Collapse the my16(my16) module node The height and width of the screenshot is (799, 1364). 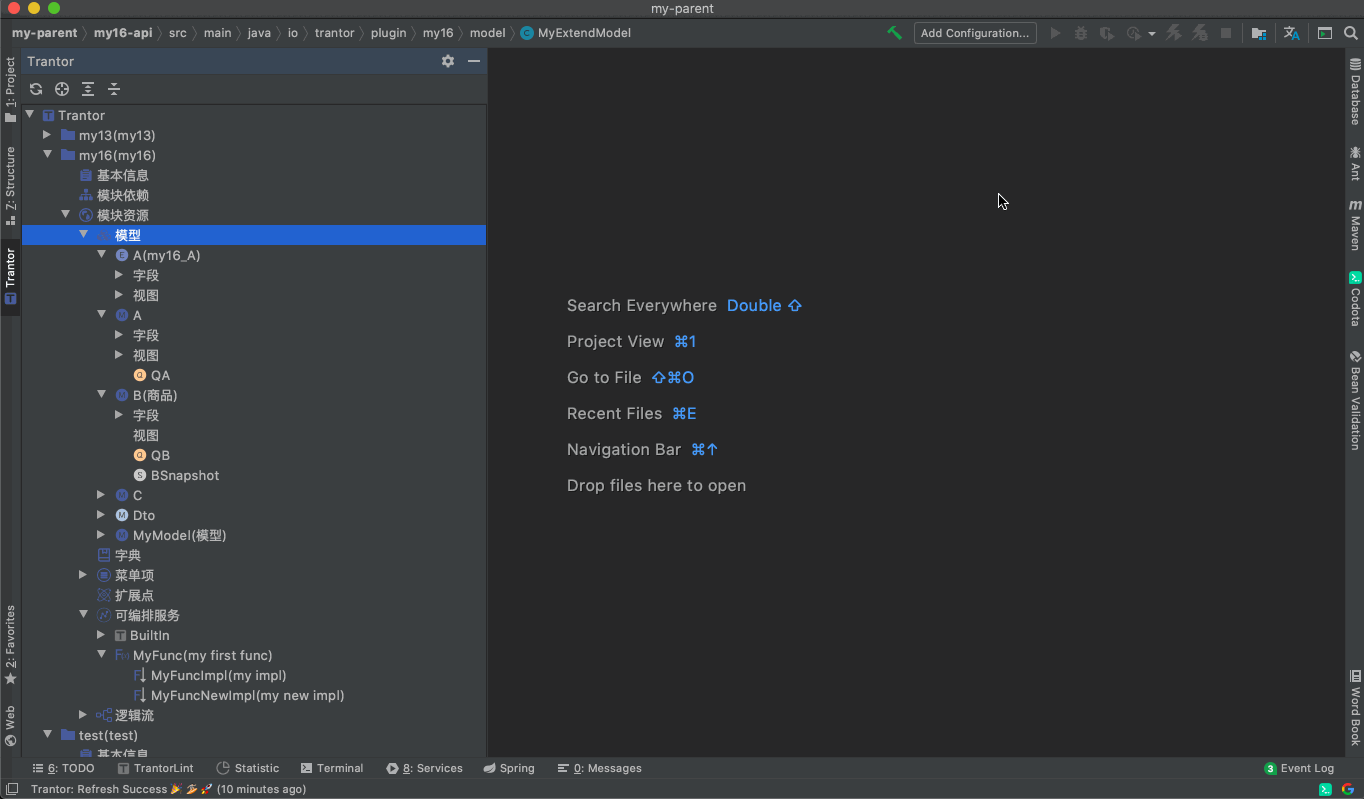coord(47,155)
